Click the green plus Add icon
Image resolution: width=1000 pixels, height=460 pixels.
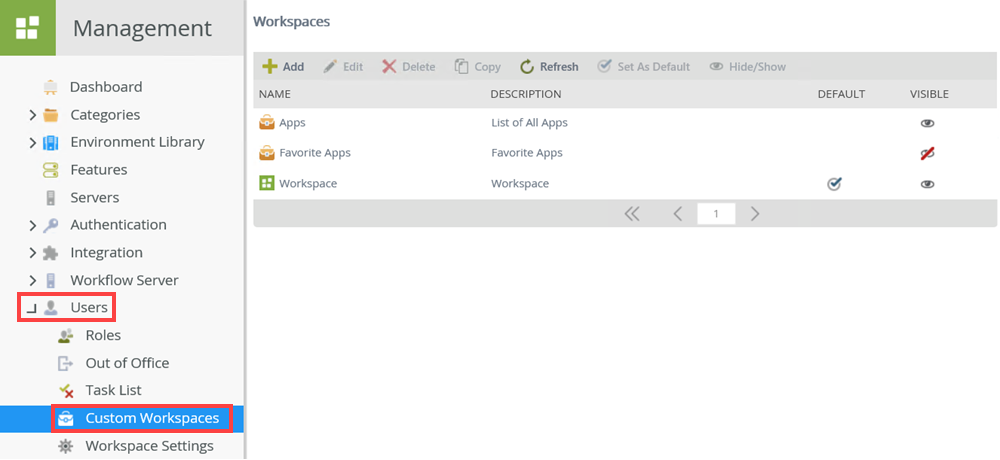pyautogui.click(x=269, y=67)
